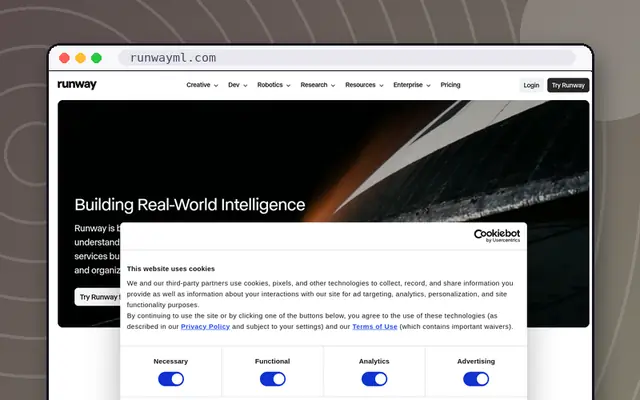640x400 pixels.
Task: Turn off the Analytics cookies switch
Action: tap(374, 379)
